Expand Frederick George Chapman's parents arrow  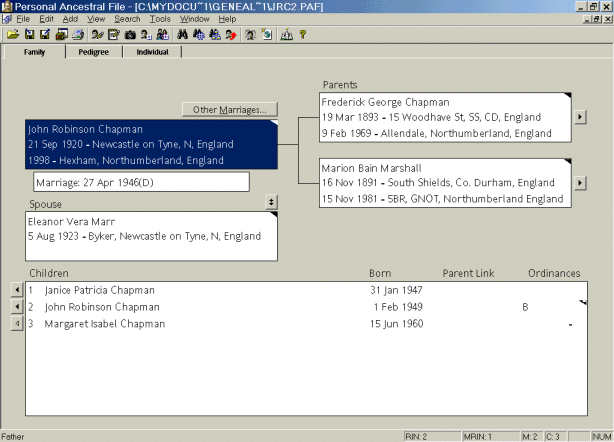[x=580, y=117]
